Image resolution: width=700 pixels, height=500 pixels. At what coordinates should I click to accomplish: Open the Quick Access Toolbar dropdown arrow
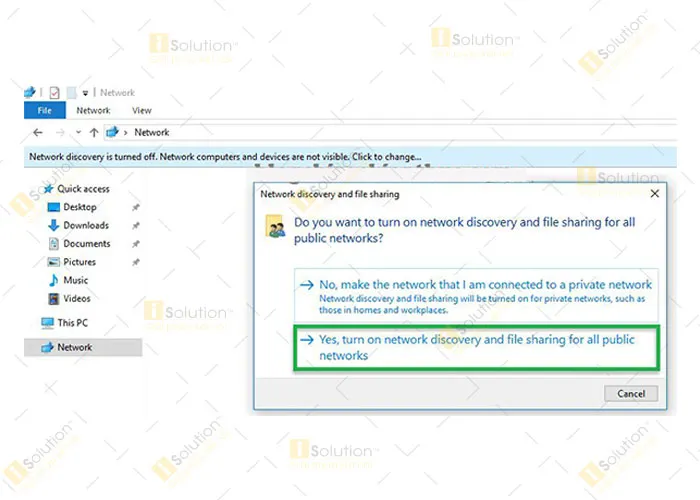click(x=86, y=93)
